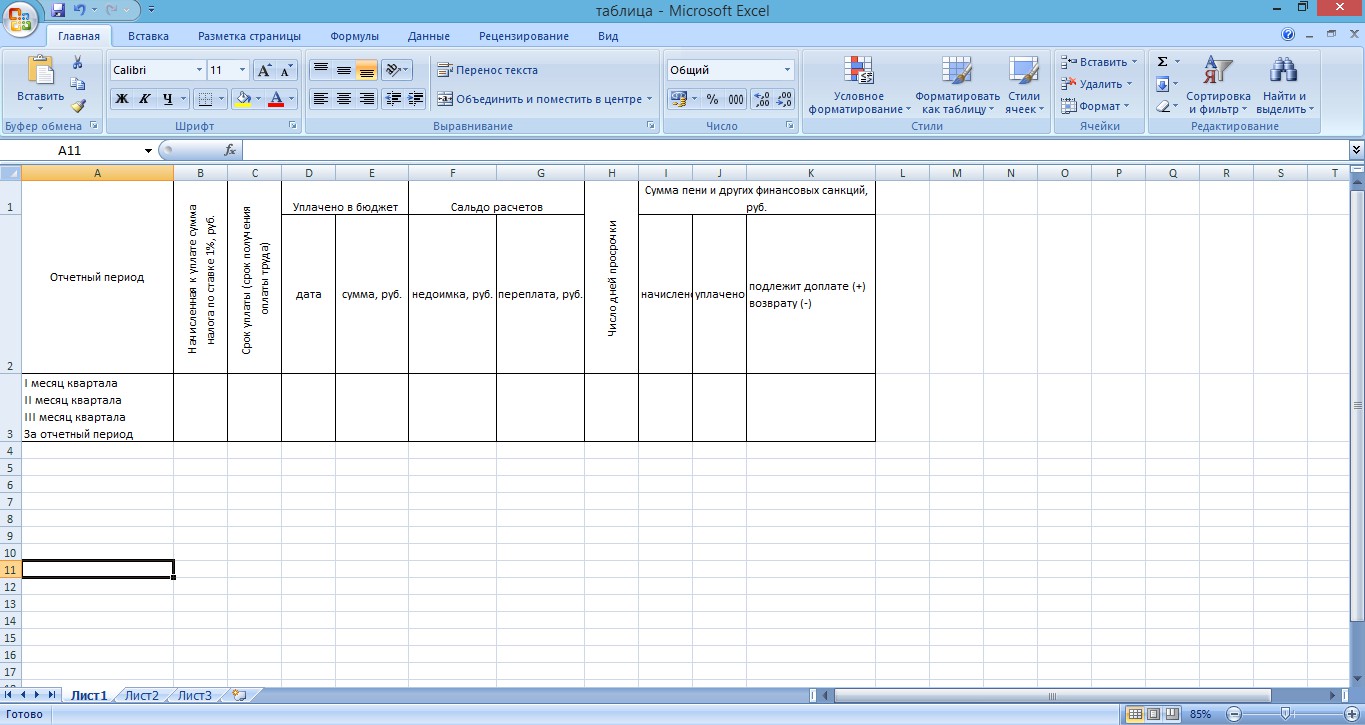The width and height of the screenshot is (1365, 725).
Task: Apply percent style
Action: (x=712, y=99)
